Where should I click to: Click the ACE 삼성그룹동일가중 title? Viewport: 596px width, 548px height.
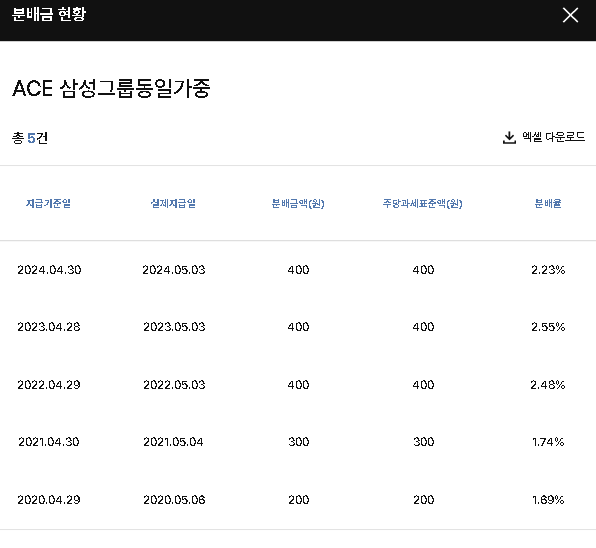pyautogui.click(x=111, y=89)
